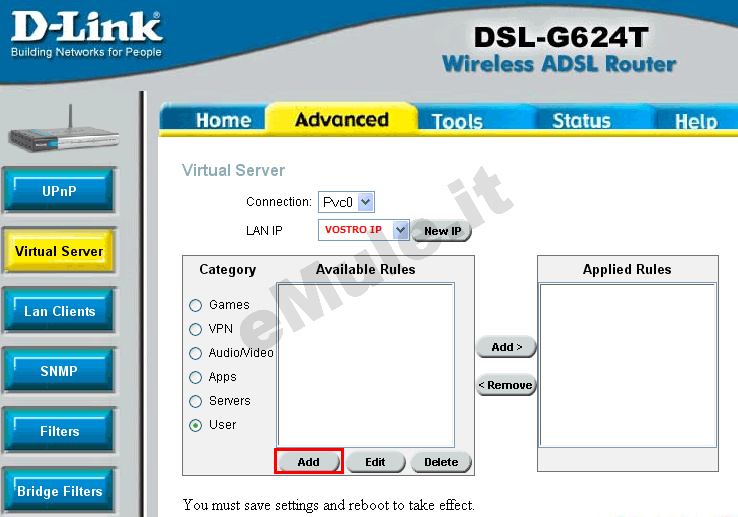This screenshot has height=517, width=738.
Task: Click the D-Link logo
Action: [x=87, y=34]
